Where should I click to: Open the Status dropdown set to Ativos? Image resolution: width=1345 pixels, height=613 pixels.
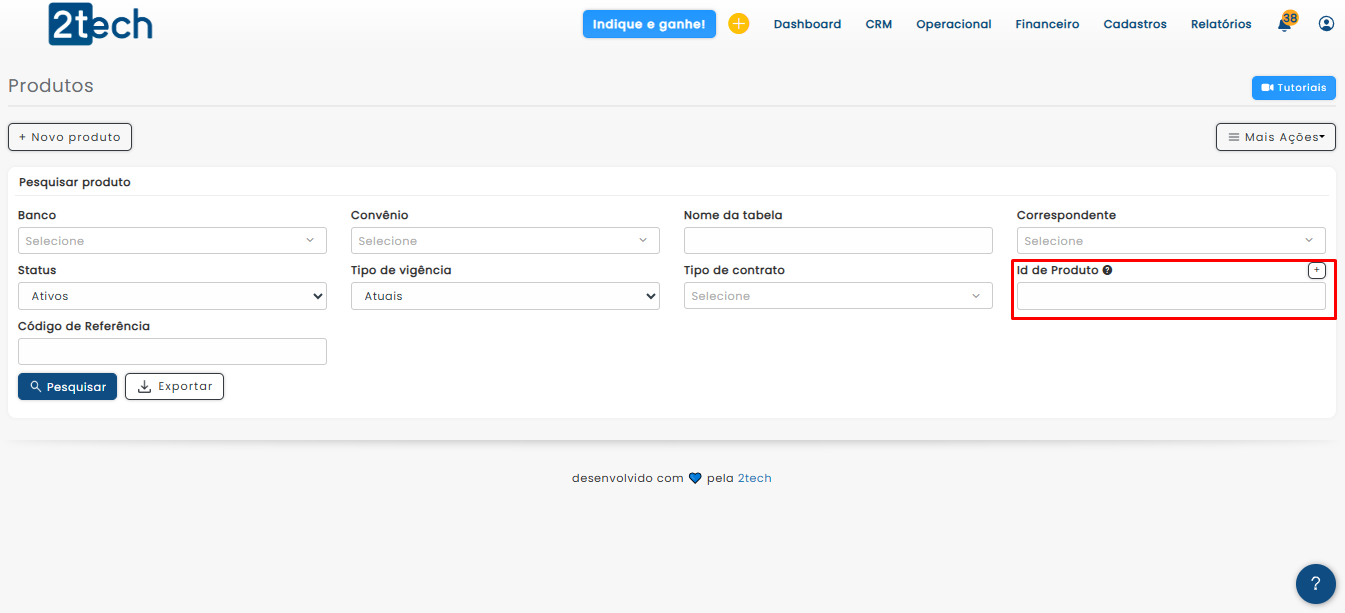pos(172,296)
